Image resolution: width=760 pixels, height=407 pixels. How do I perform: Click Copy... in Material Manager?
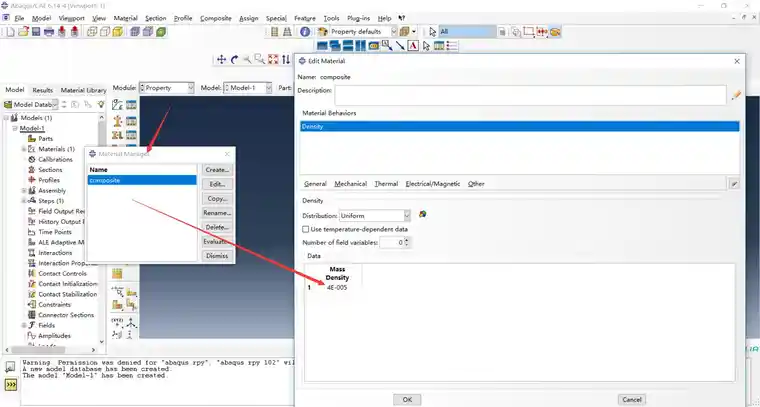tap(217, 199)
